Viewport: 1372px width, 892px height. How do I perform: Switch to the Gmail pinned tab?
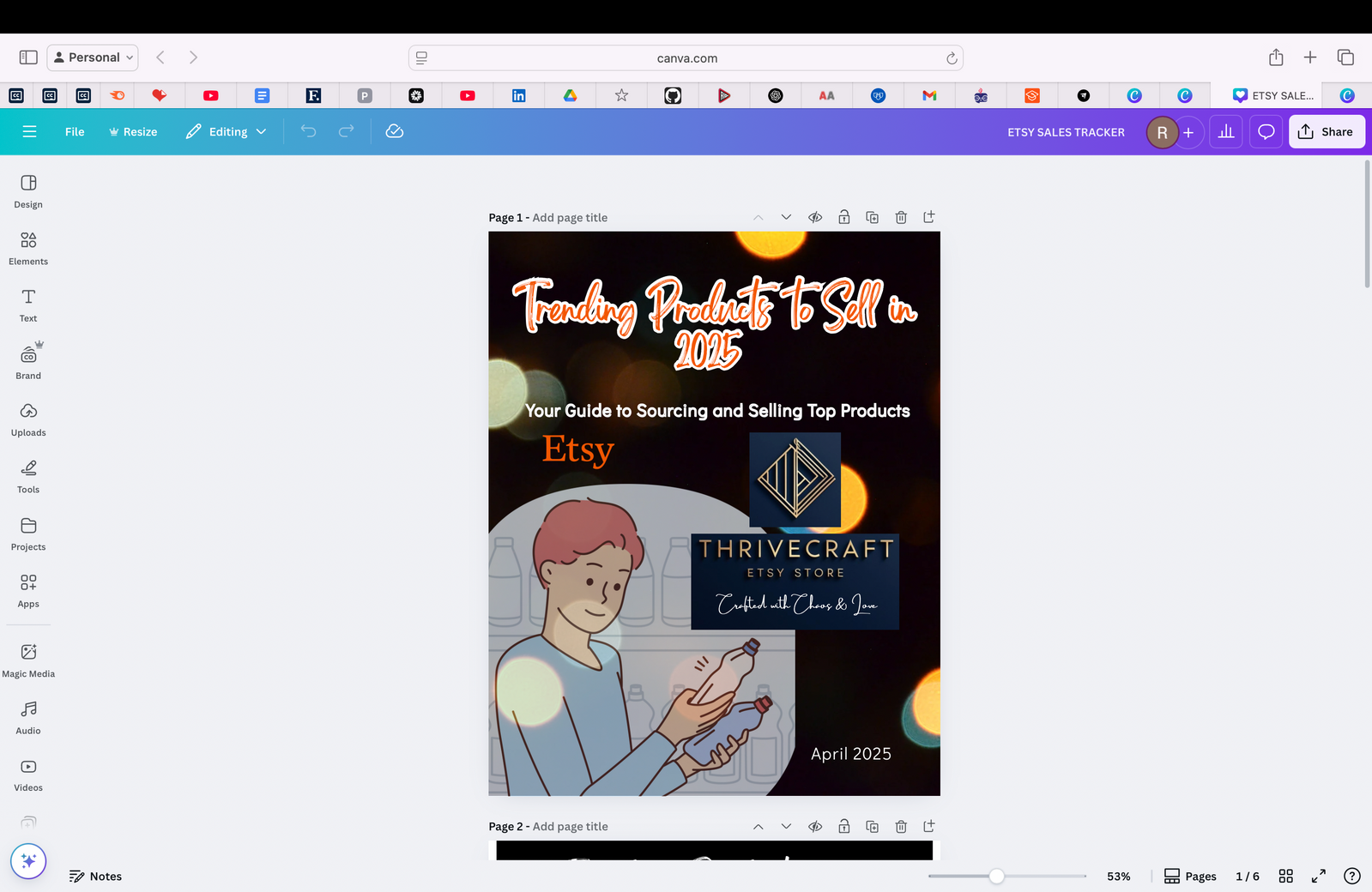coord(929,95)
